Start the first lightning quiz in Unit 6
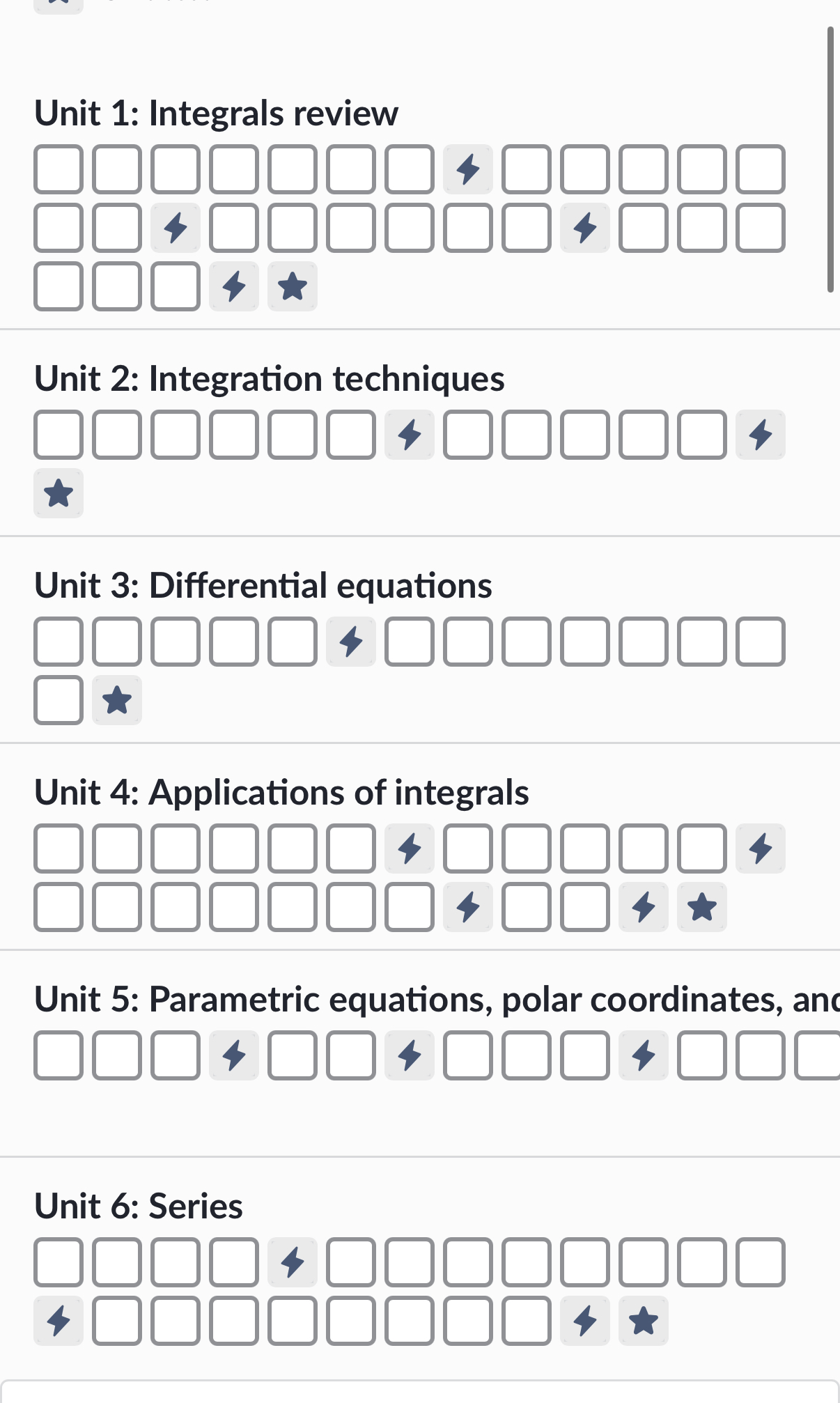This screenshot has height=1403, width=840. click(x=293, y=1262)
